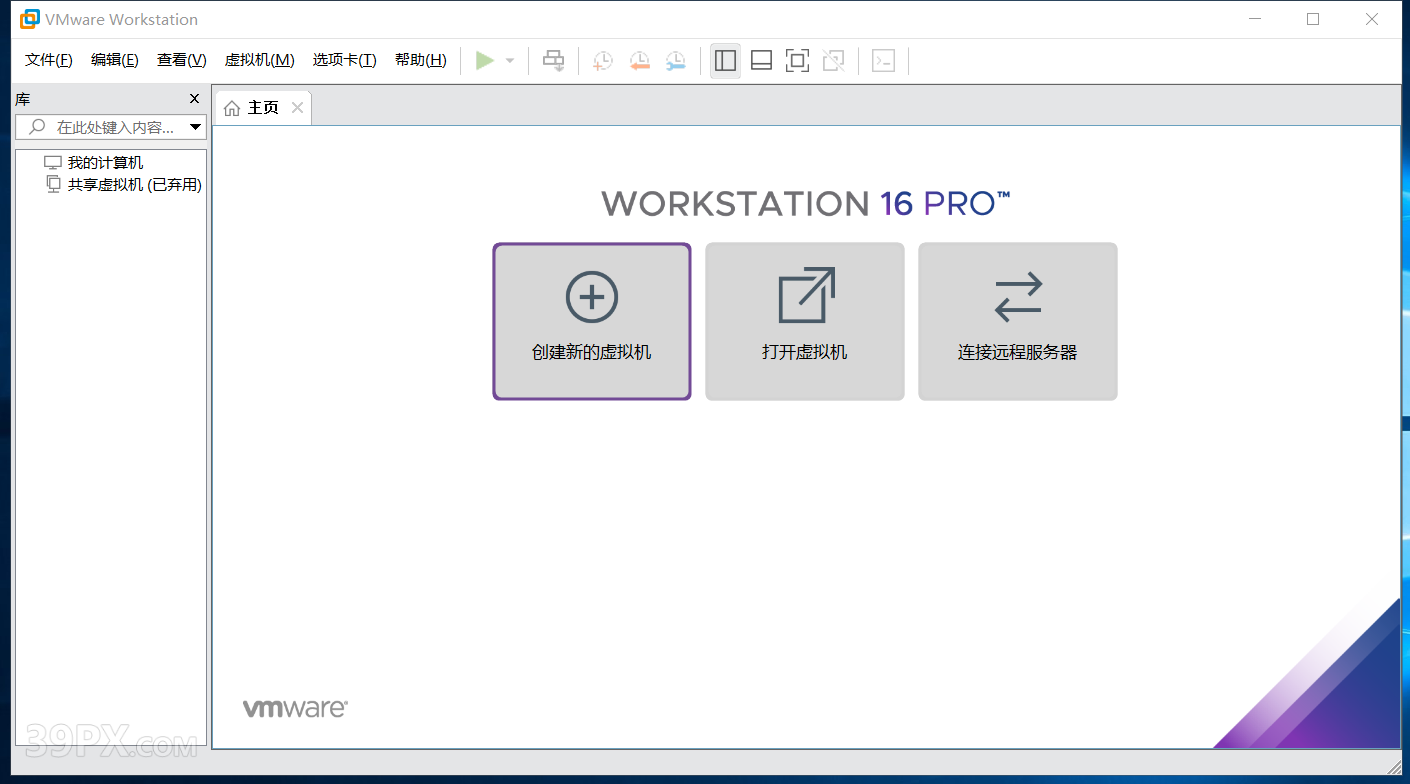Select the 主页 tab
The image size is (1410, 784).
coord(263,108)
